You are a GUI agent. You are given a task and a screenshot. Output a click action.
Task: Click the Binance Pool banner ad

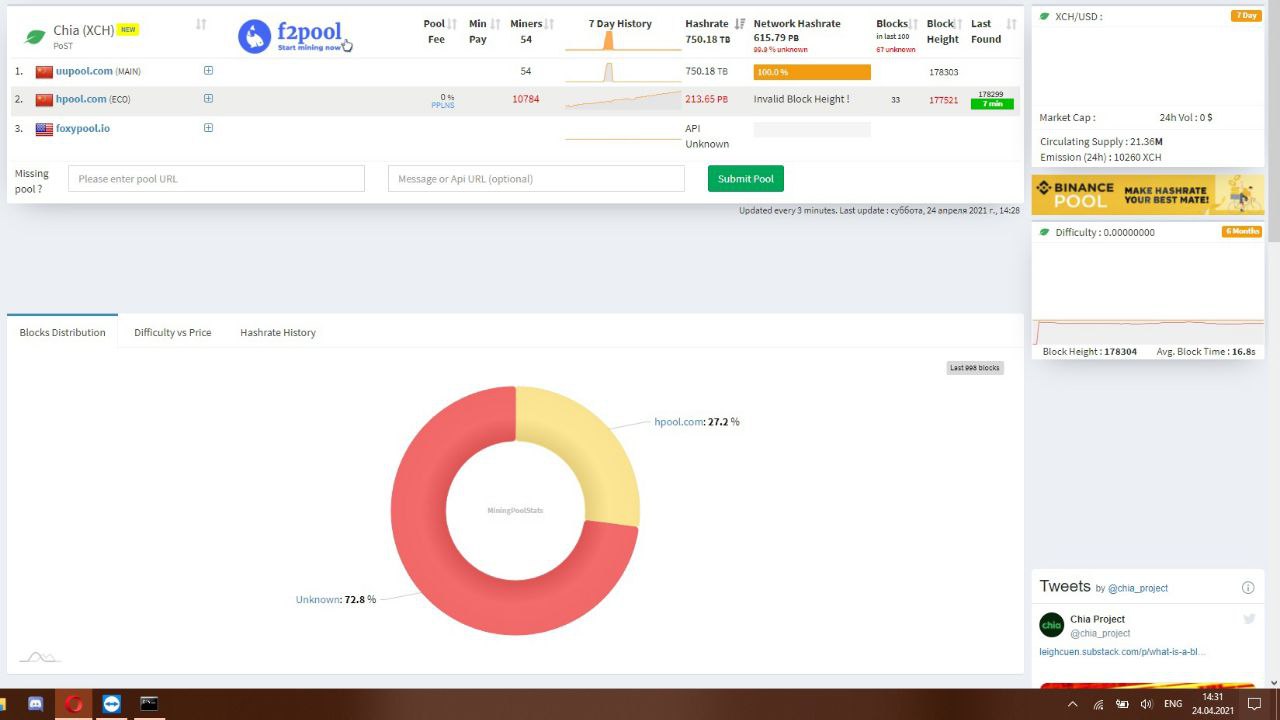[x=1148, y=195]
